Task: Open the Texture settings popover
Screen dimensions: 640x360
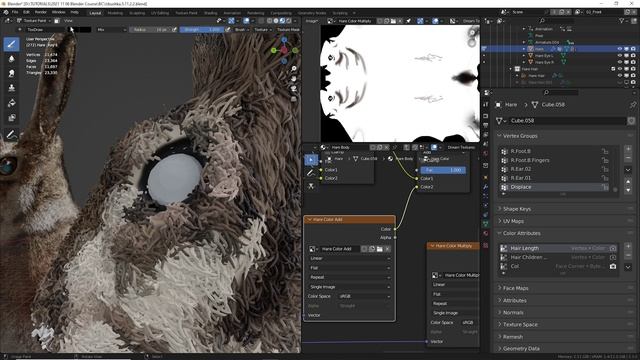Action: (262, 29)
